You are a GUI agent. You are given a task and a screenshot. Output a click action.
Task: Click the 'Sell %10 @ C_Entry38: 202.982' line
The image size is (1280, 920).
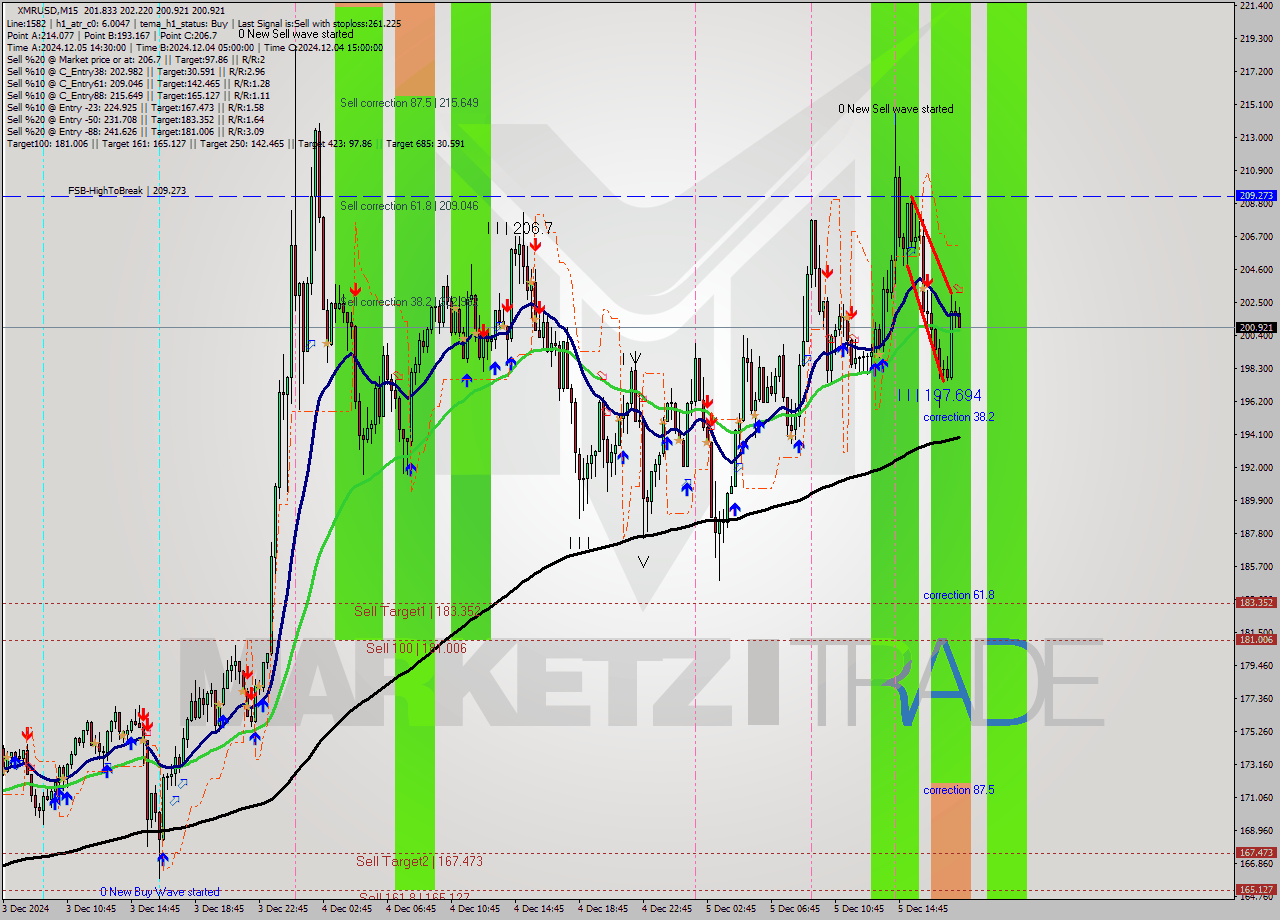pyautogui.click(x=136, y=71)
